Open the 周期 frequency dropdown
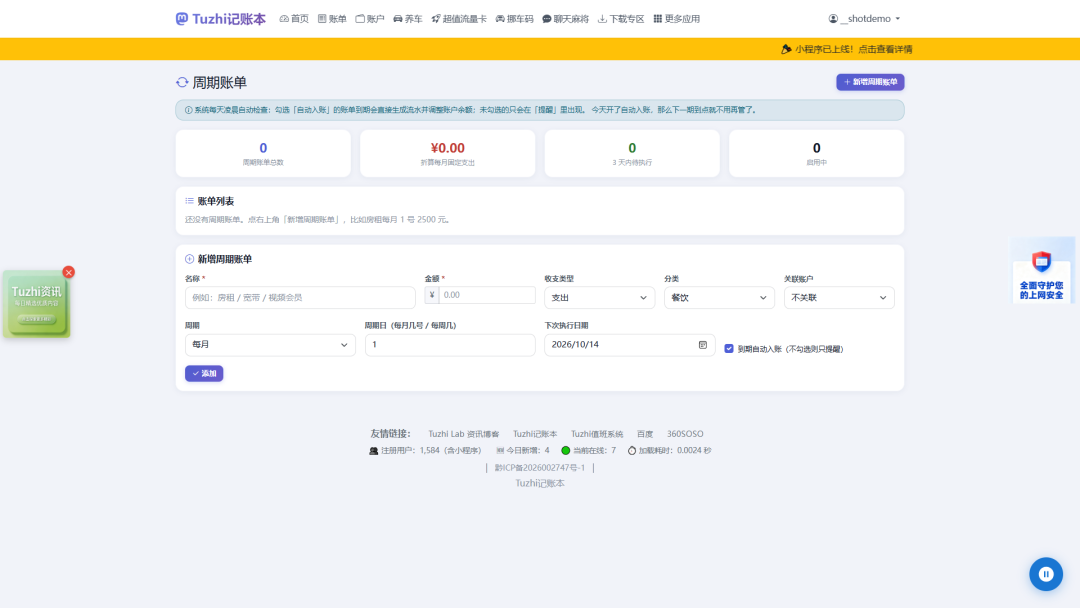 click(x=270, y=344)
